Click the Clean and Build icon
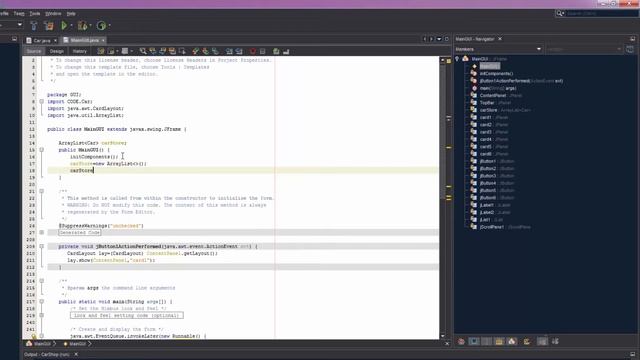Screen dimensions: 640x360 coord(49,26)
